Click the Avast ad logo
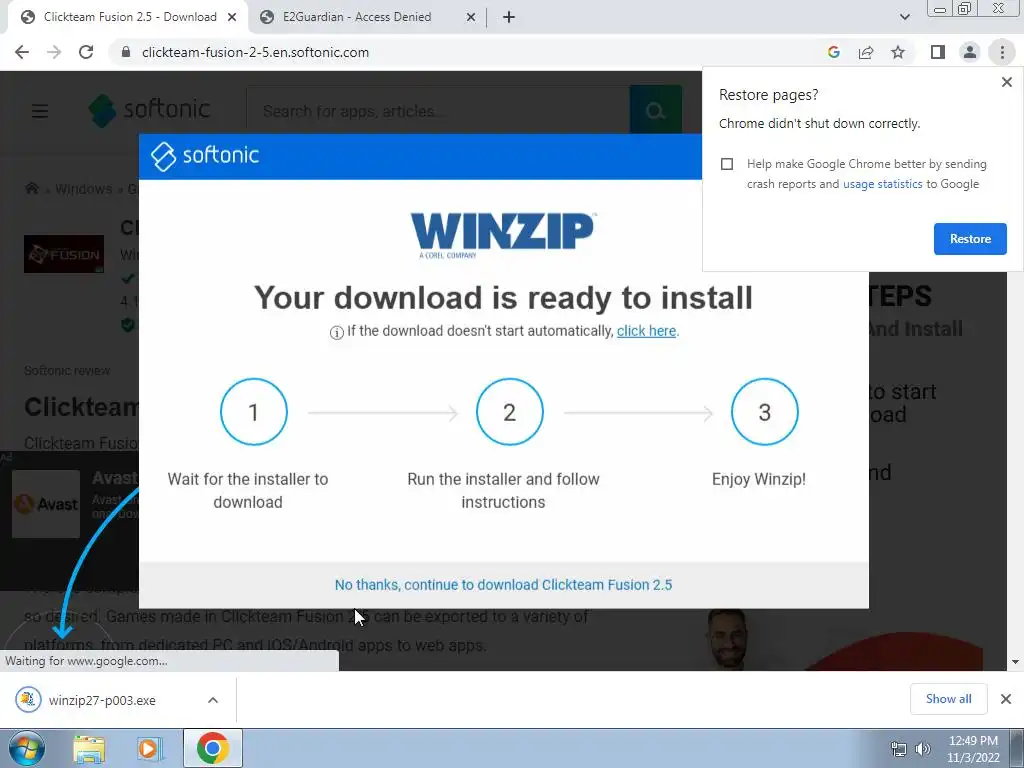Image resolution: width=1024 pixels, height=768 pixels. coord(46,504)
